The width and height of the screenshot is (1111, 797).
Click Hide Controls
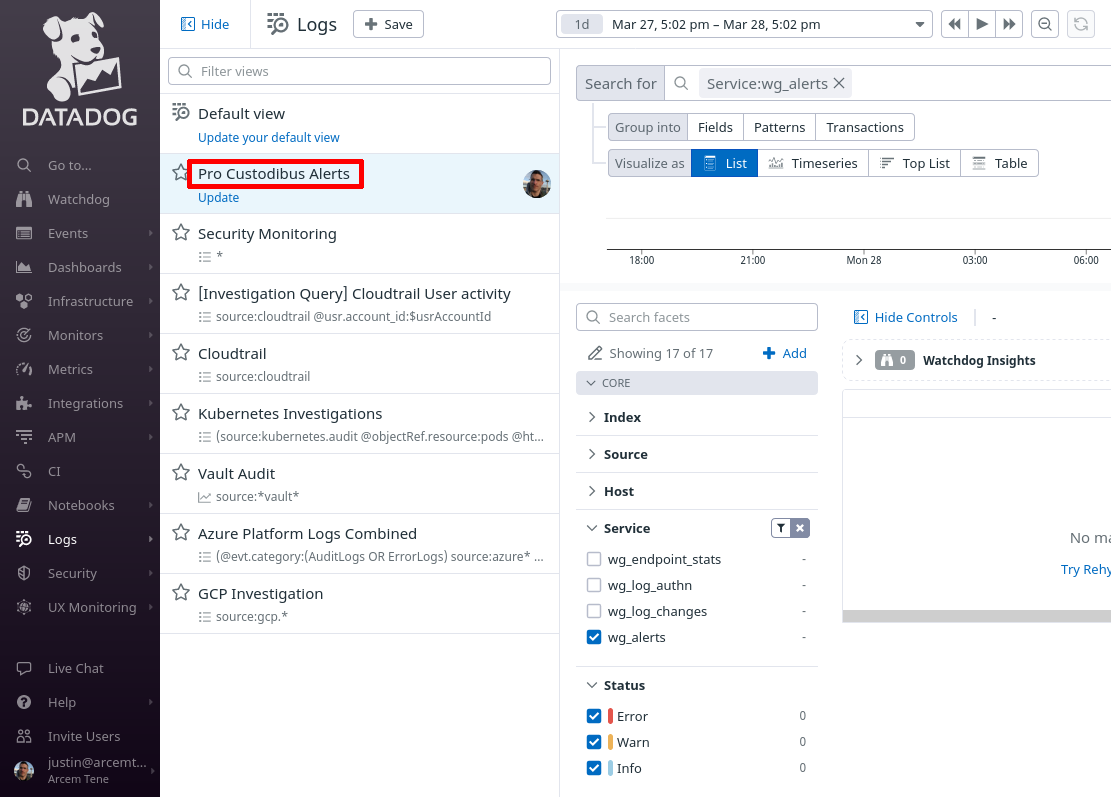pos(906,317)
